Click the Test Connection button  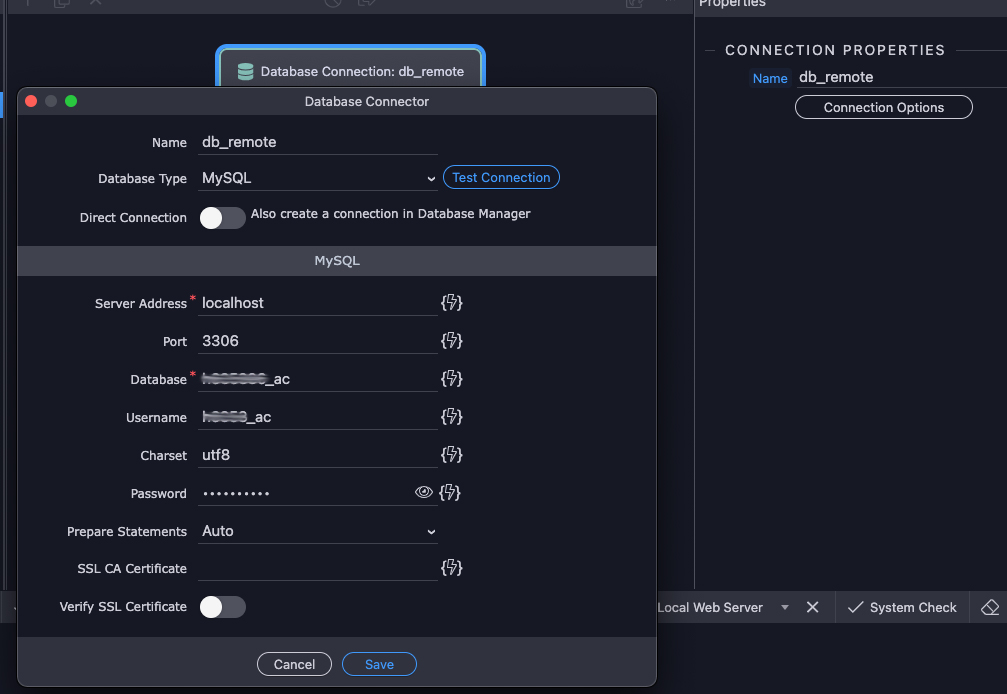(501, 178)
